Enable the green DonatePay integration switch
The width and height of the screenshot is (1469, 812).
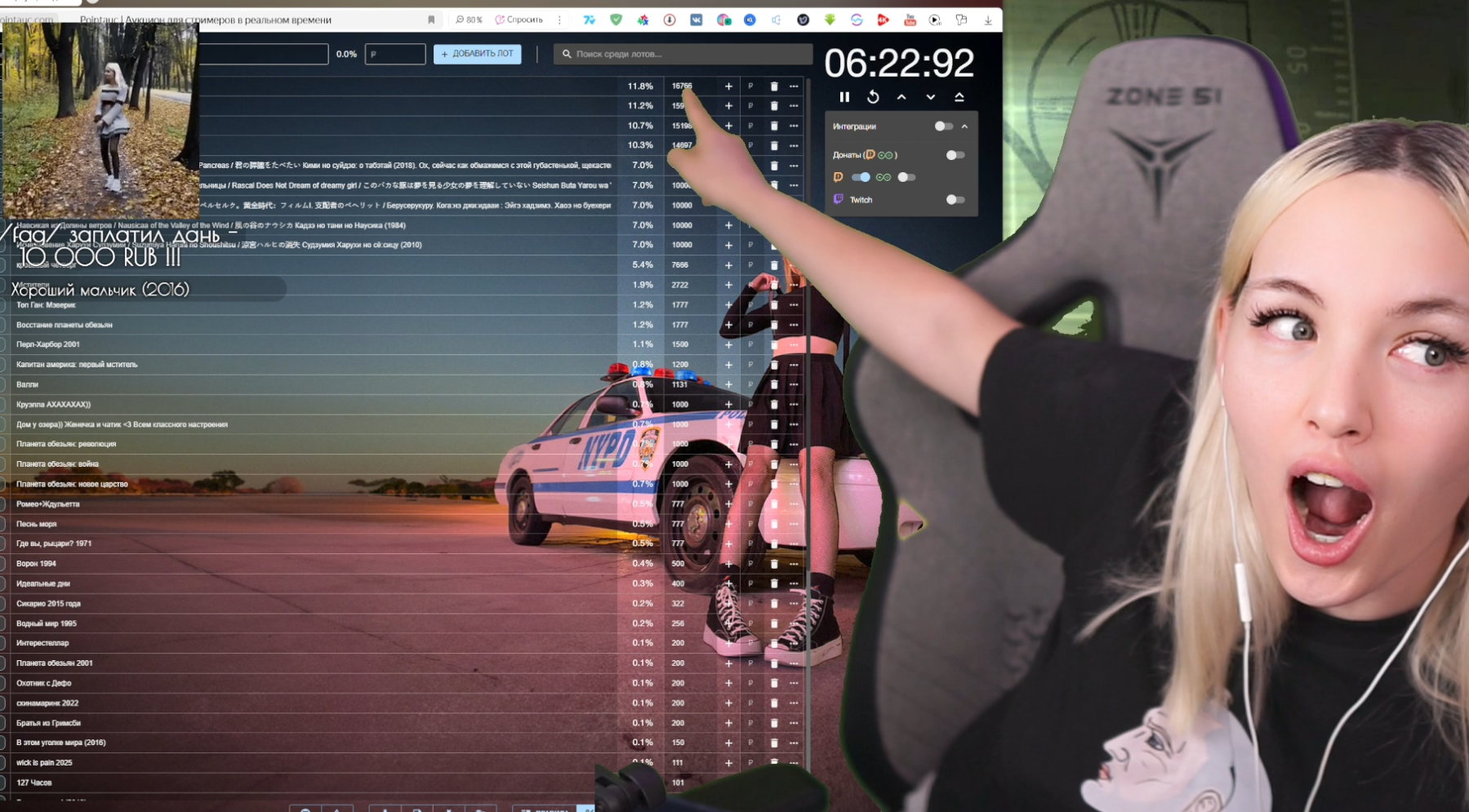[906, 177]
